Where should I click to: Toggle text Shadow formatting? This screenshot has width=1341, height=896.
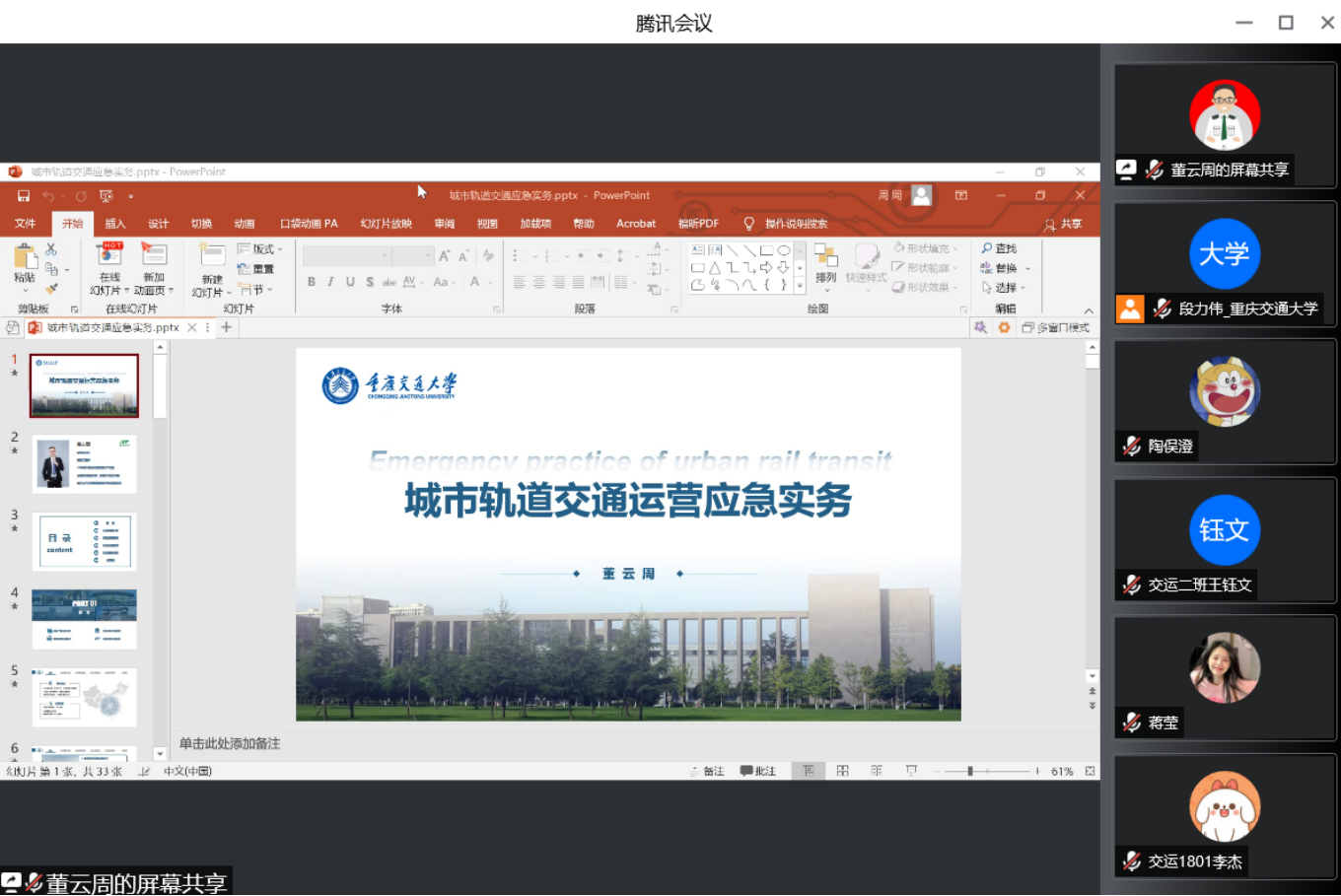click(x=370, y=282)
